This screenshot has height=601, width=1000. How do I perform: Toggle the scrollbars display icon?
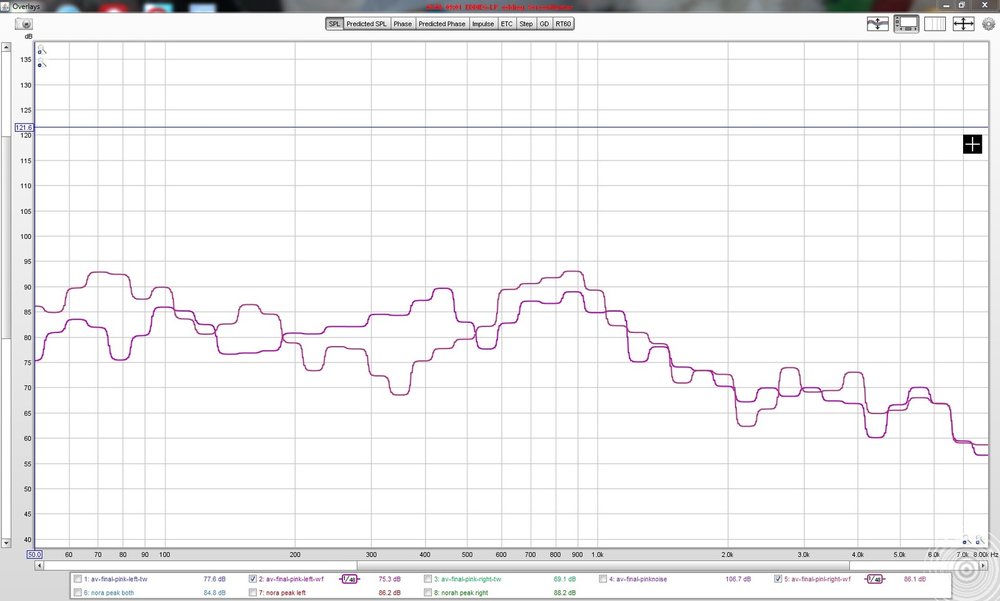pyautogui.click(x=906, y=24)
